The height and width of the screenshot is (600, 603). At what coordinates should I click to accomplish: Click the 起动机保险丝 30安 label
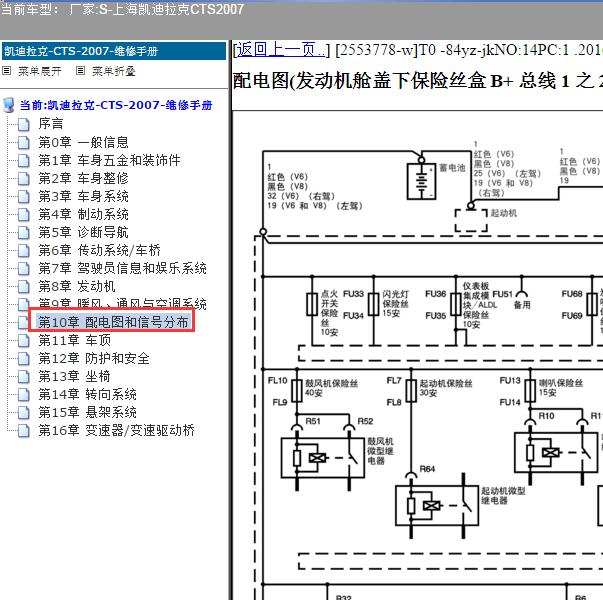(x=446, y=388)
